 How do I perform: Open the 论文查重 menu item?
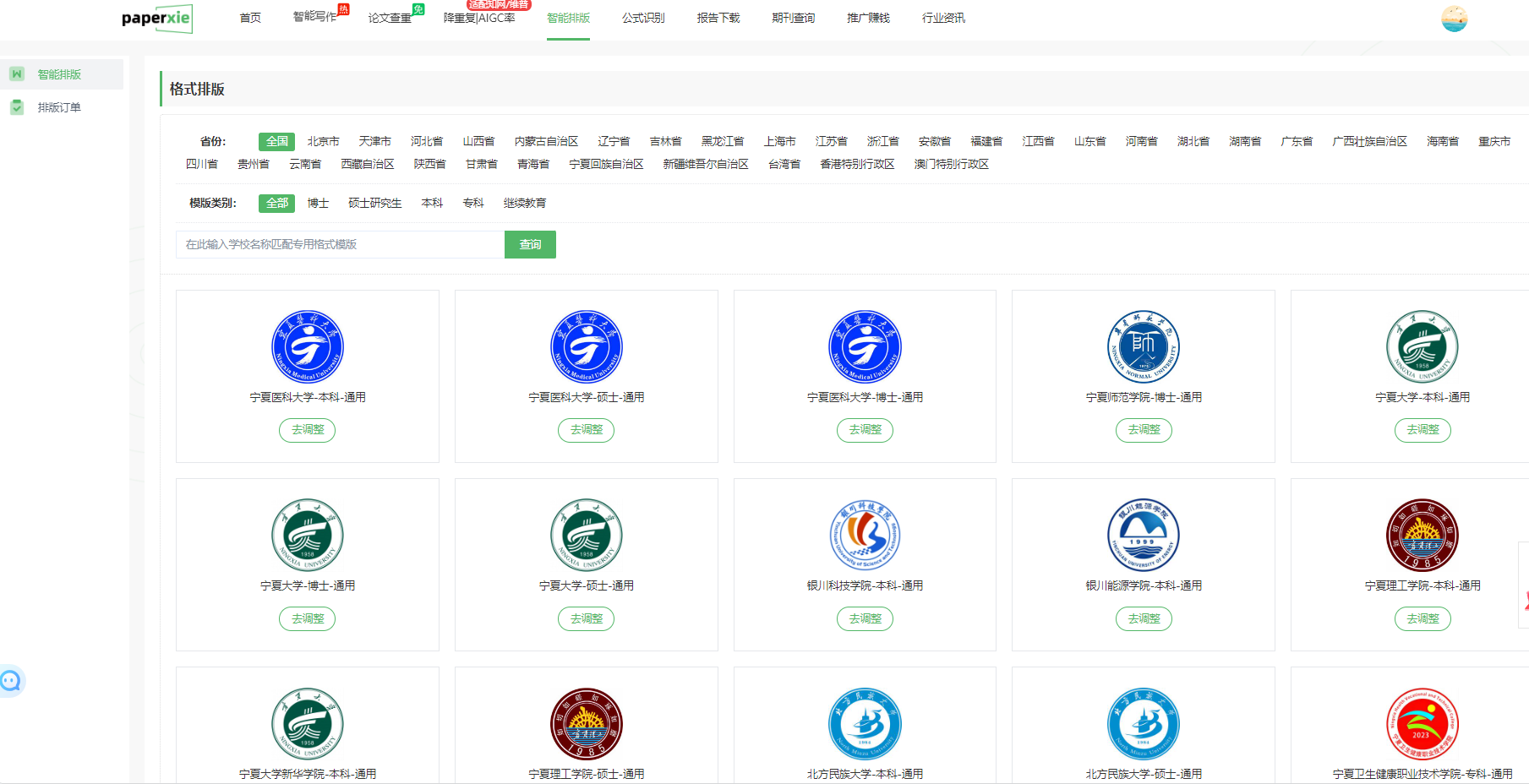pos(390,18)
